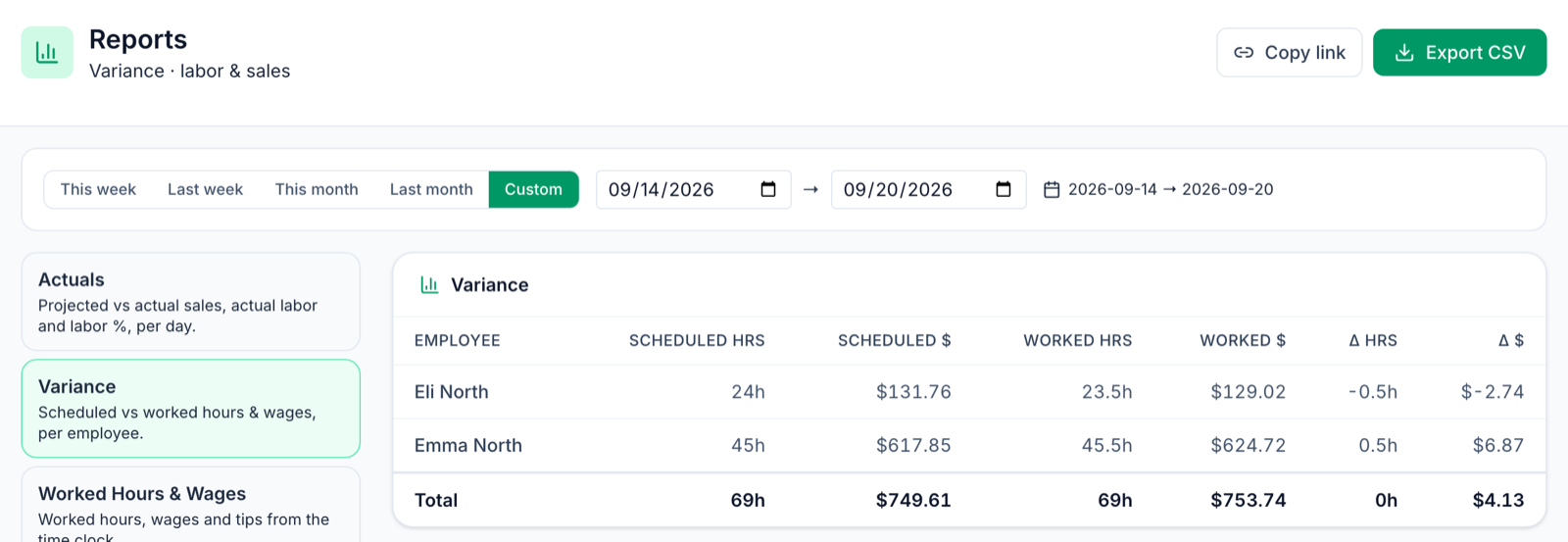Click the Δ HRS column header
The height and width of the screenshot is (542, 1568).
tap(1373, 341)
